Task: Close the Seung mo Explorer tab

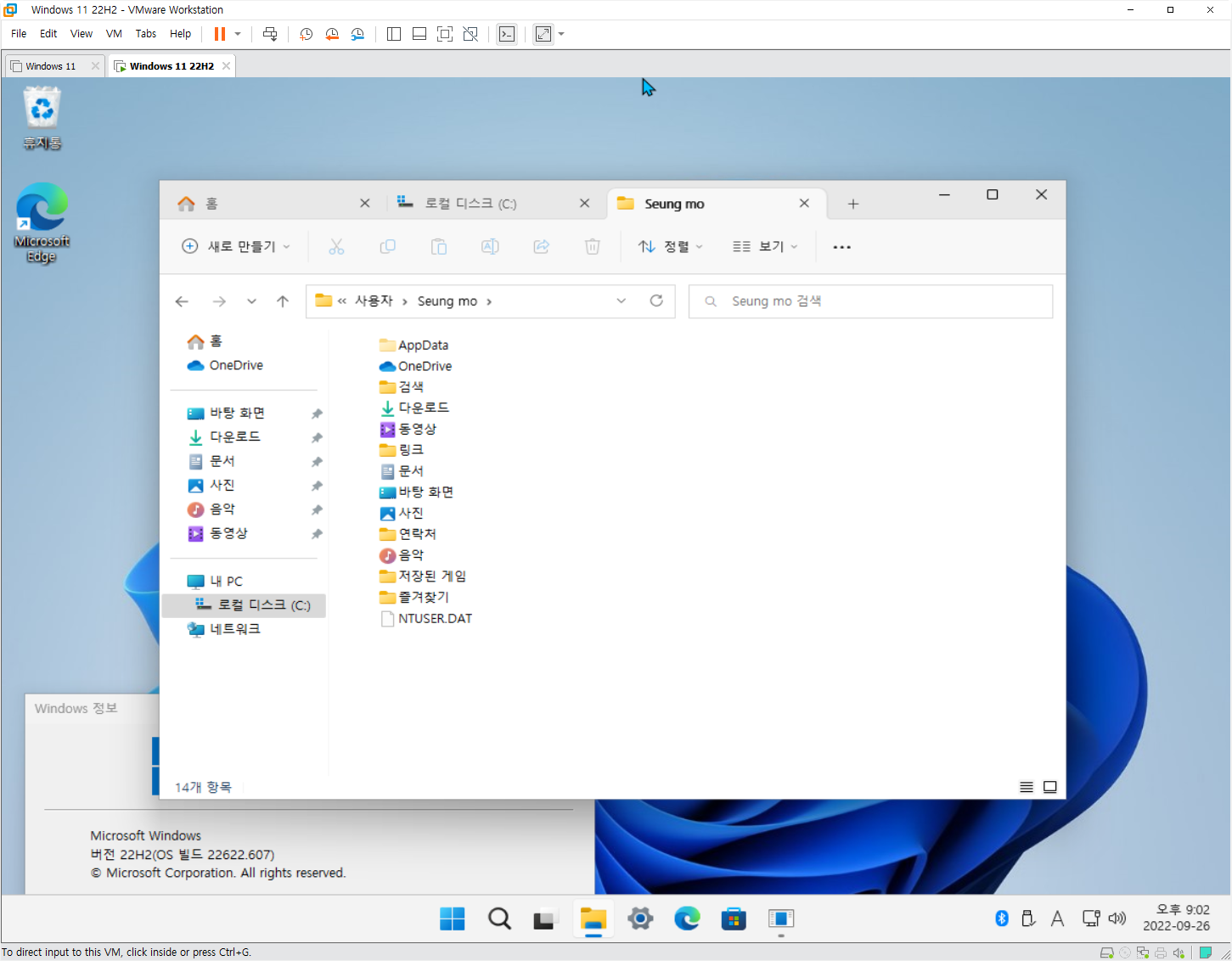Action: coord(804,204)
